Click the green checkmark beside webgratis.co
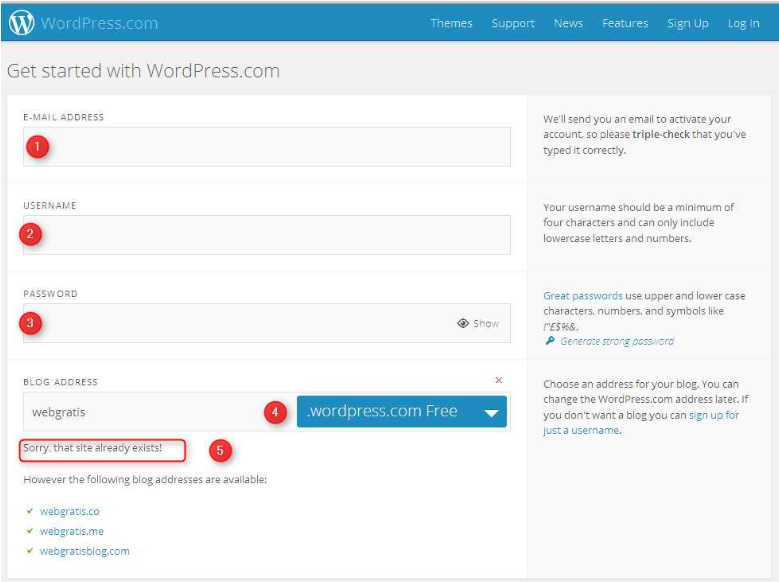Image resolution: width=779 pixels, height=582 pixels. click(30, 511)
